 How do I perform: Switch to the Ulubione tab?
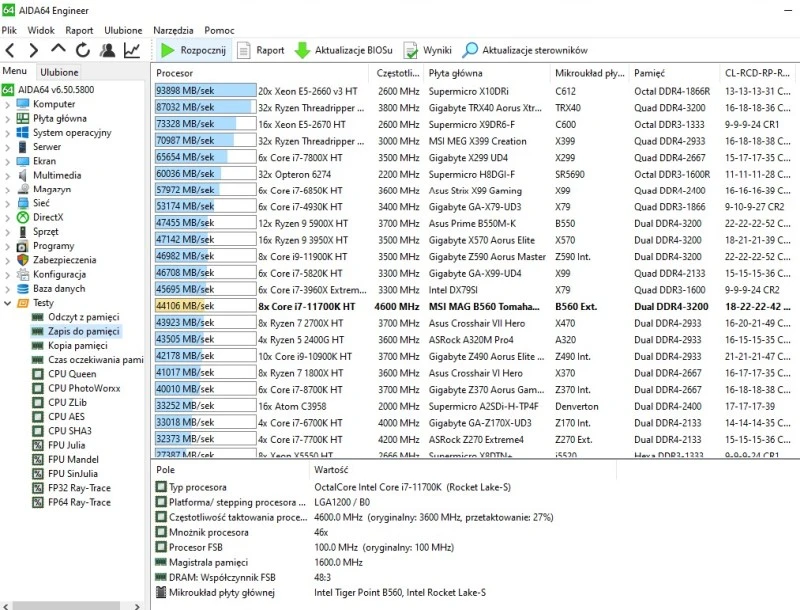59,72
